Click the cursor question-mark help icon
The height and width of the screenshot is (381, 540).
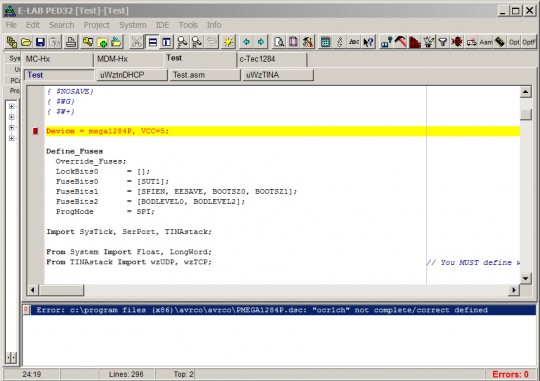[x=368, y=42]
